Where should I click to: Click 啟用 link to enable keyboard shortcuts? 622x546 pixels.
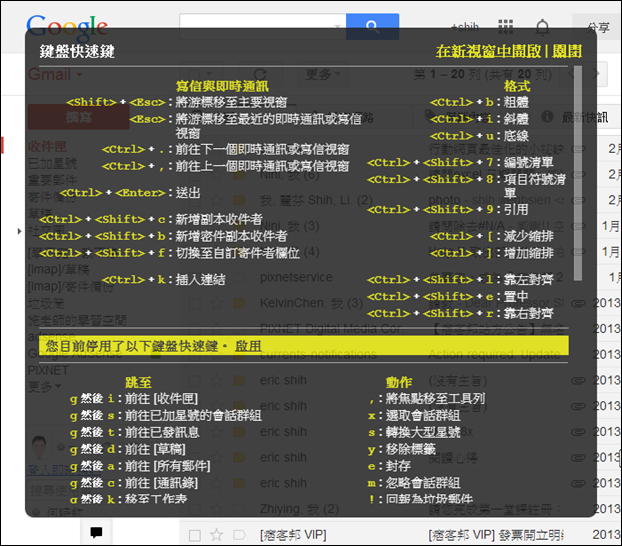[x=248, y=346]
